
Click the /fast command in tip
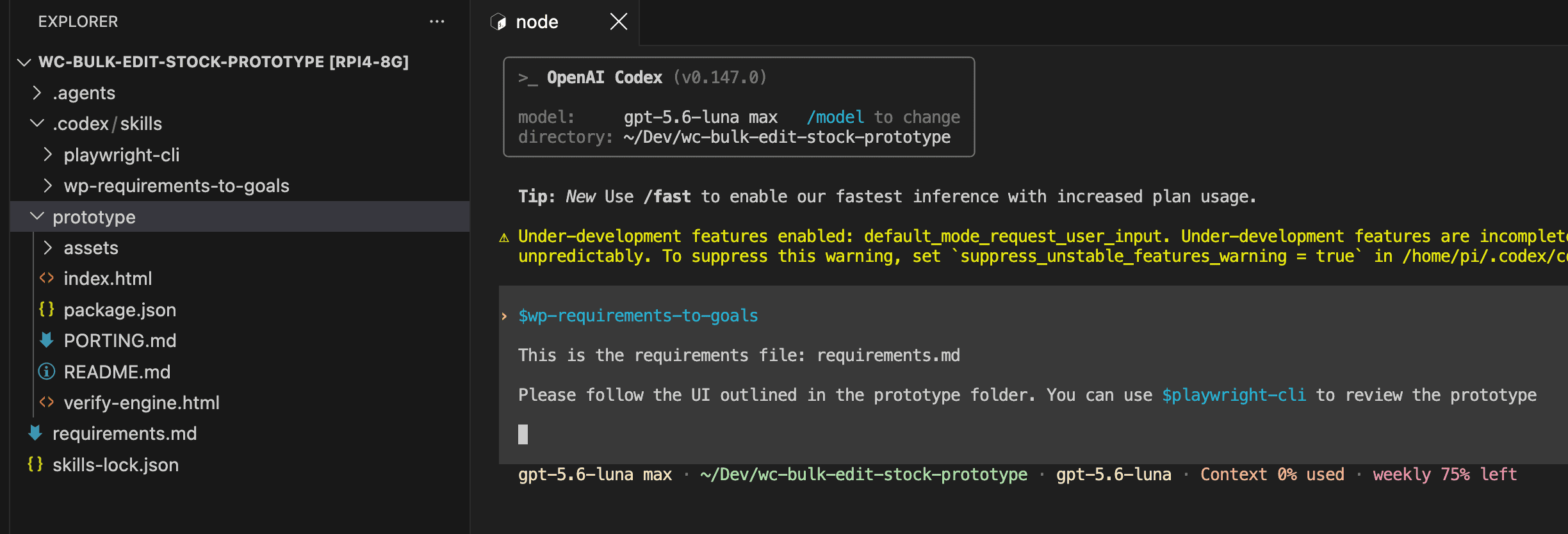(667, 197)
